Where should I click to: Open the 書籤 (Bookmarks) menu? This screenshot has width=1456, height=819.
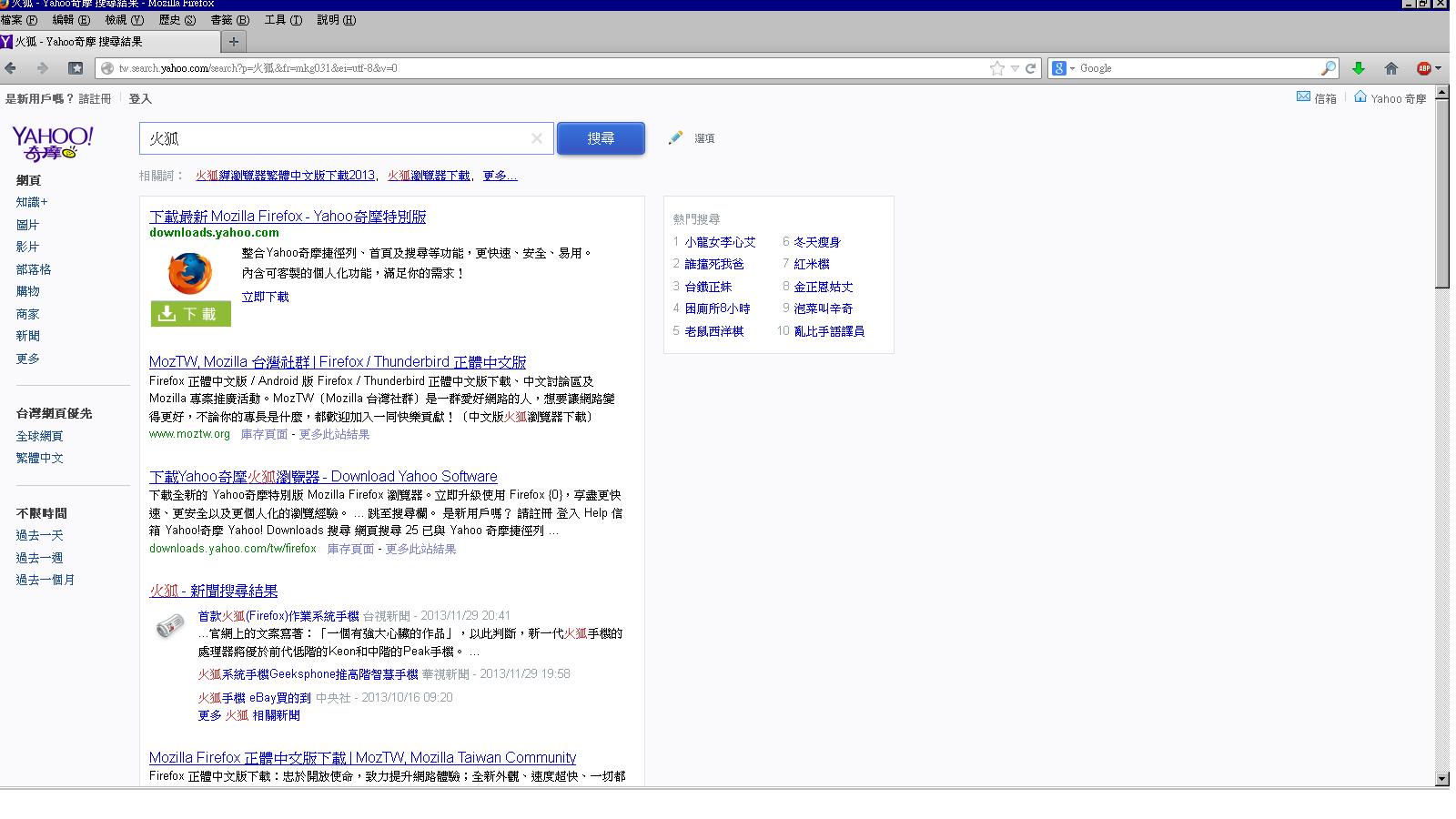click(229, 20)
